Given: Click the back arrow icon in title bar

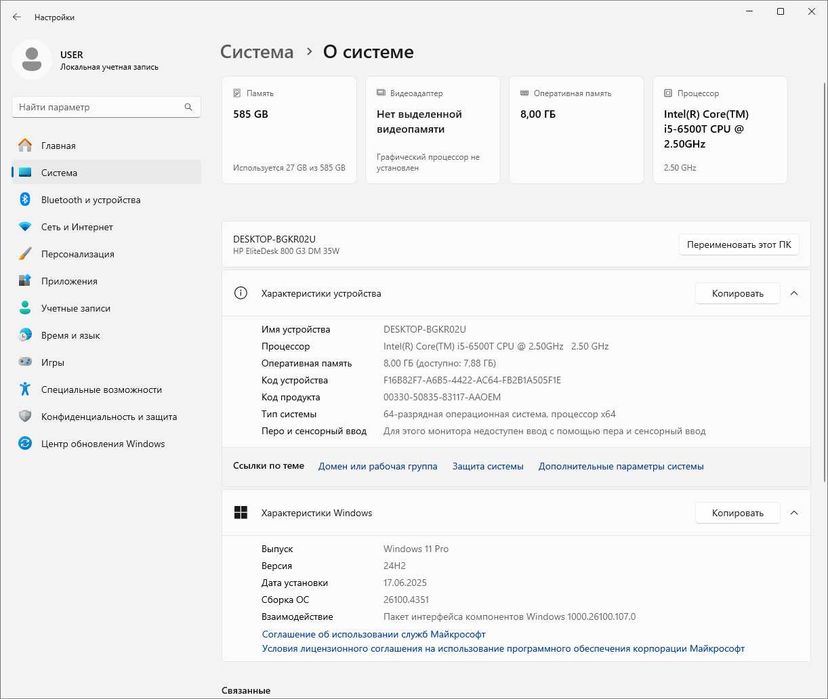Looking at the screenshot, I should tap(17, 17).
